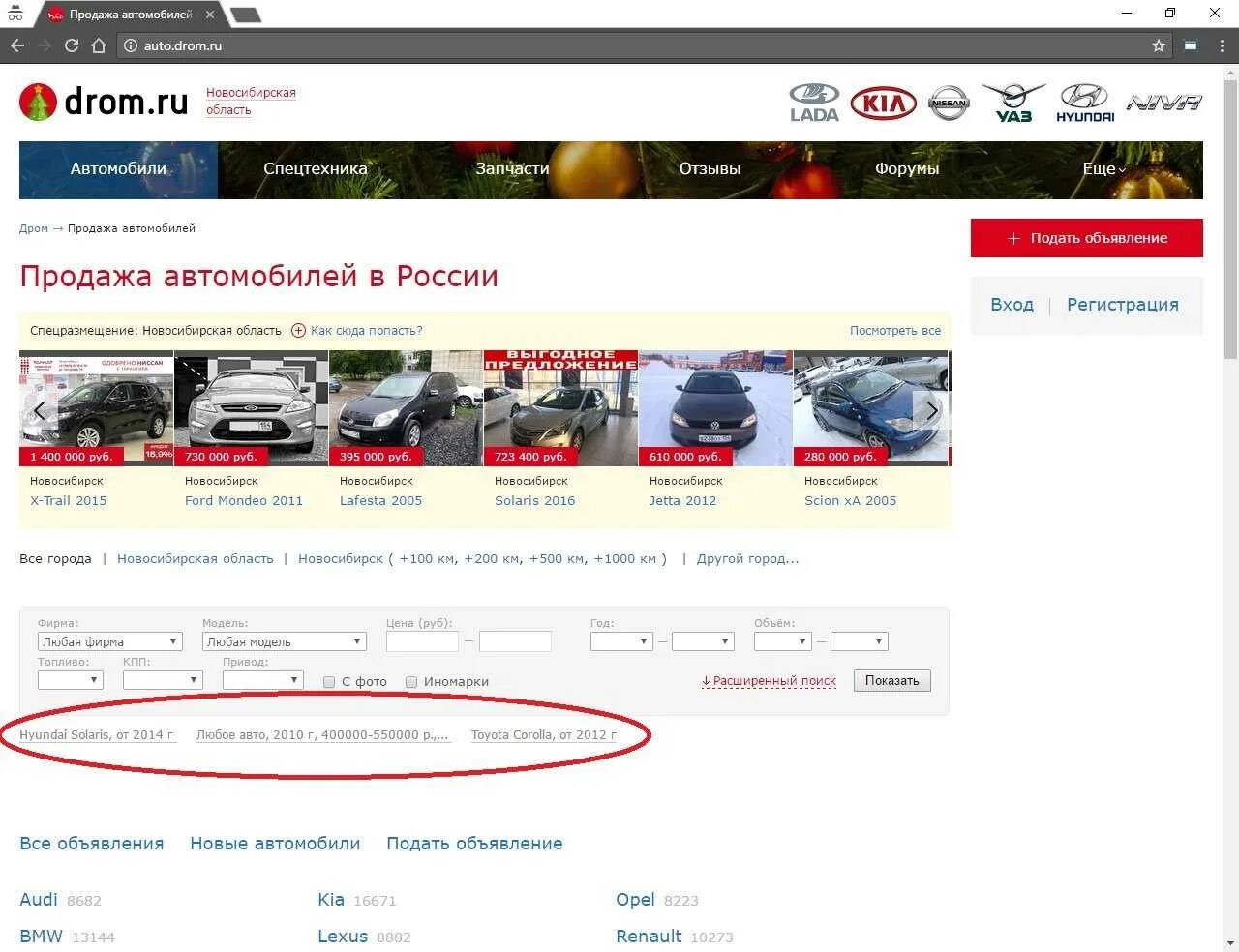Click 'Все объявления' link

point(92,844)
